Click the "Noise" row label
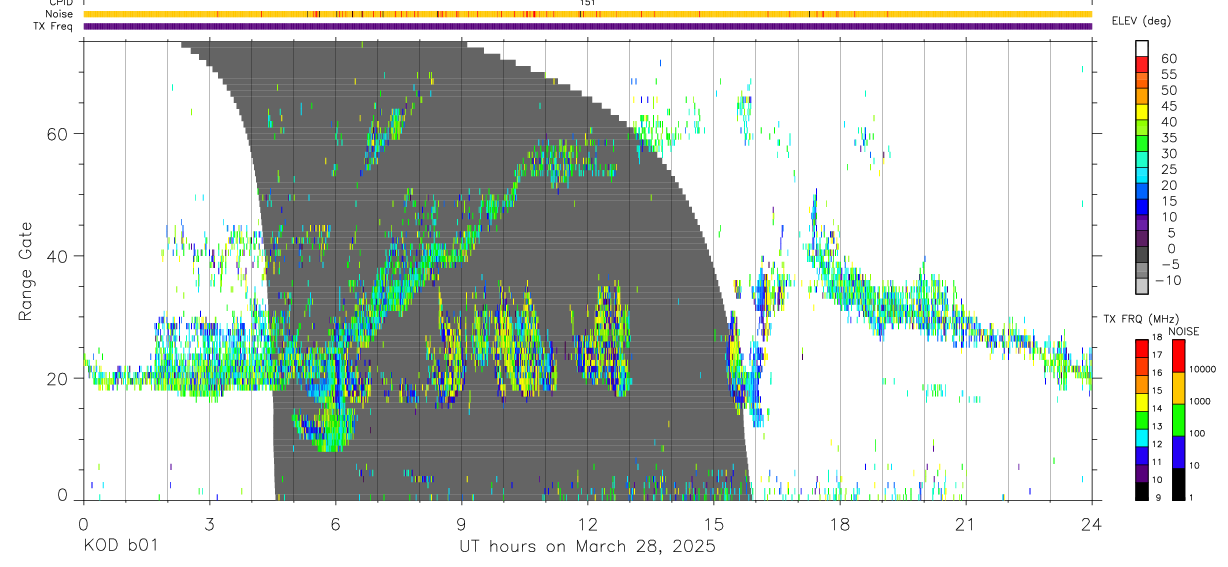 (59, 14)
